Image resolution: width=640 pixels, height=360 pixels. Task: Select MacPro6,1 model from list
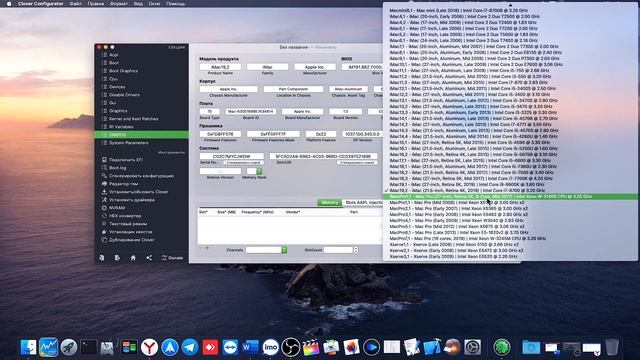510,232
